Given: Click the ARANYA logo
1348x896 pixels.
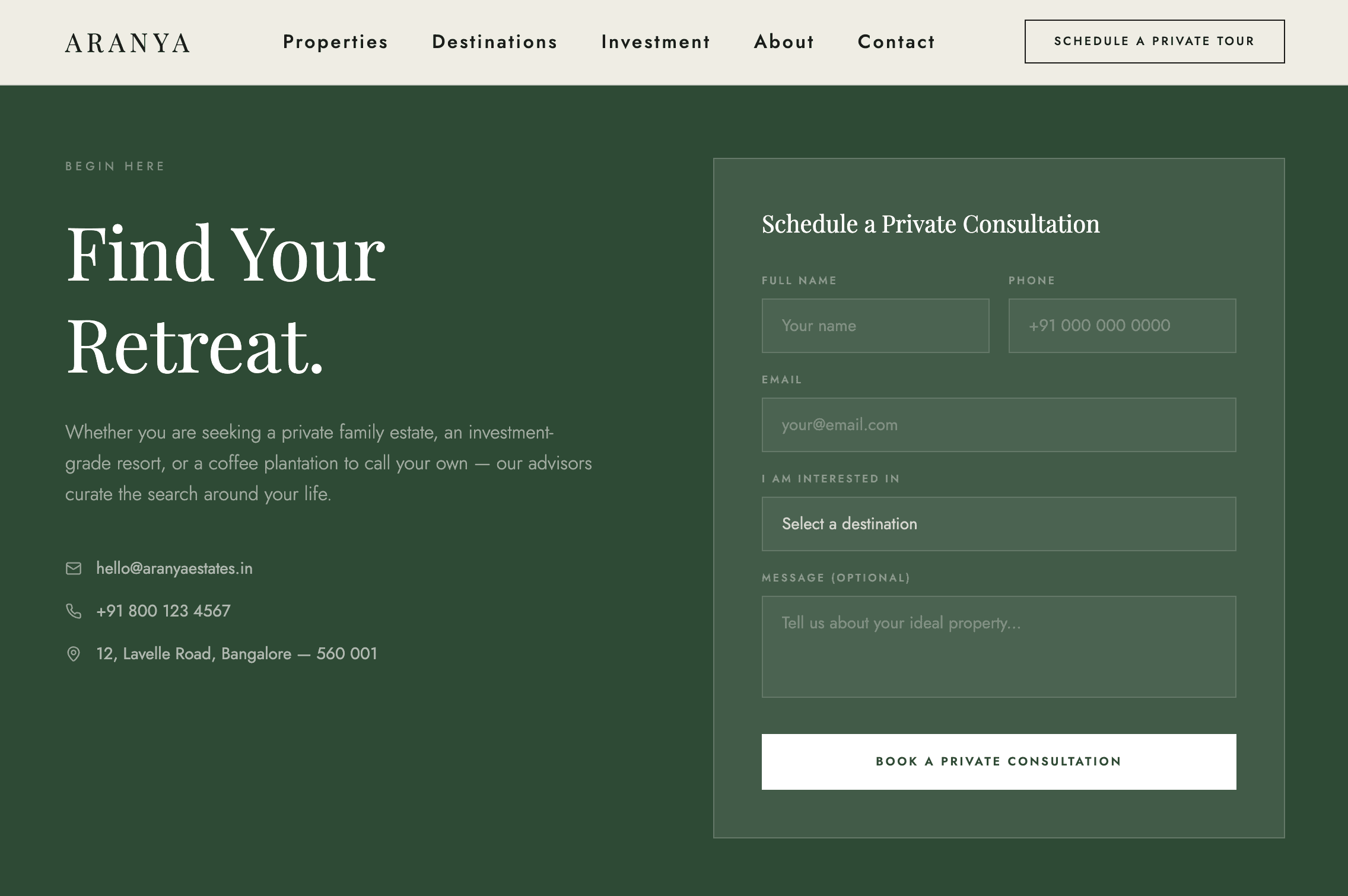Looking at the screenshot, I should (x=128, y=43).
